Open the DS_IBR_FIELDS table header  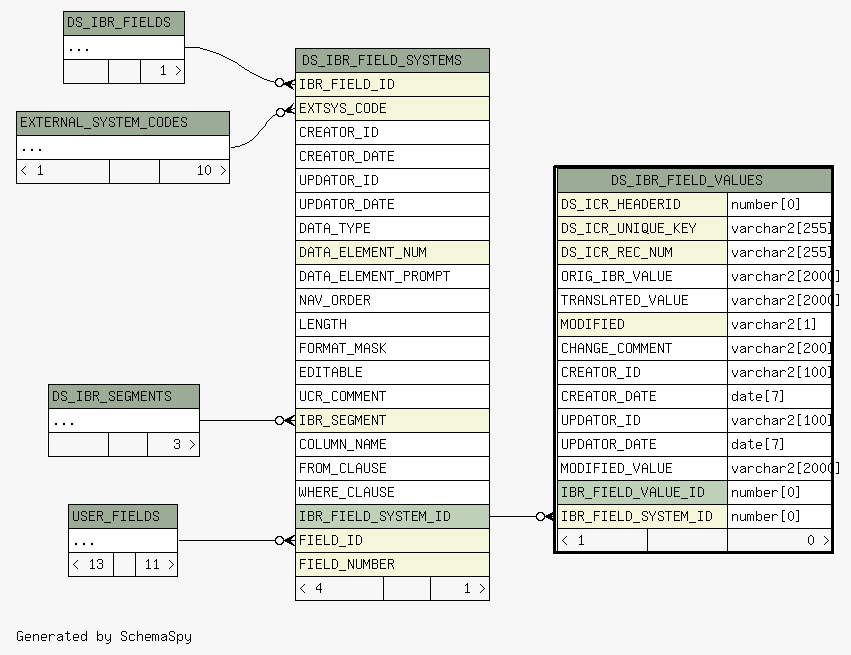coord(124,23)
